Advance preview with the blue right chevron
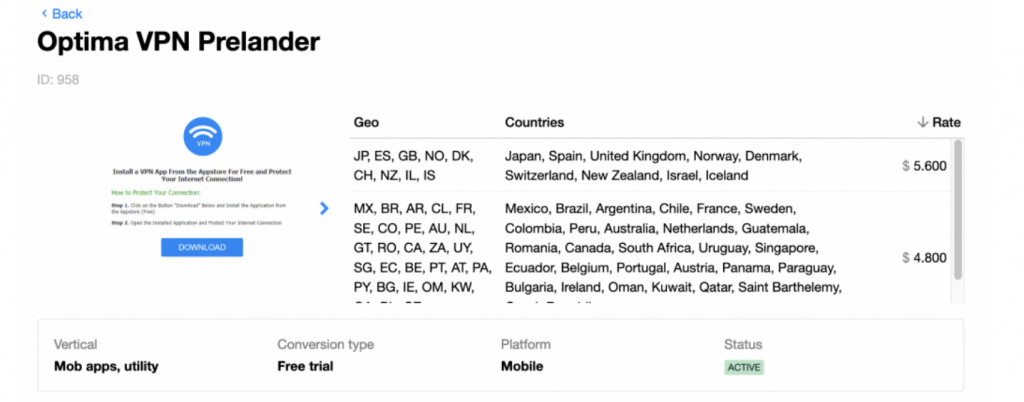The image size is (1024, 402). coord(325,208)
